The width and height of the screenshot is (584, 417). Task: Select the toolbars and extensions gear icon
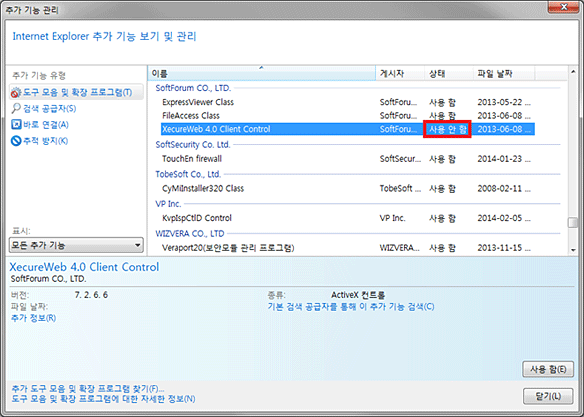coord(15,92)
